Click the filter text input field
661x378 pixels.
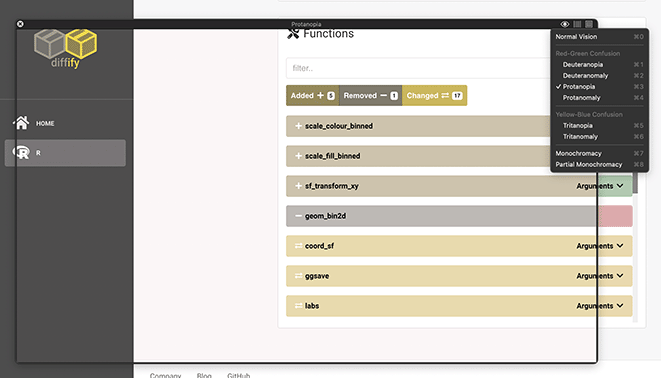pyautogui.click(x=418, y=68)
